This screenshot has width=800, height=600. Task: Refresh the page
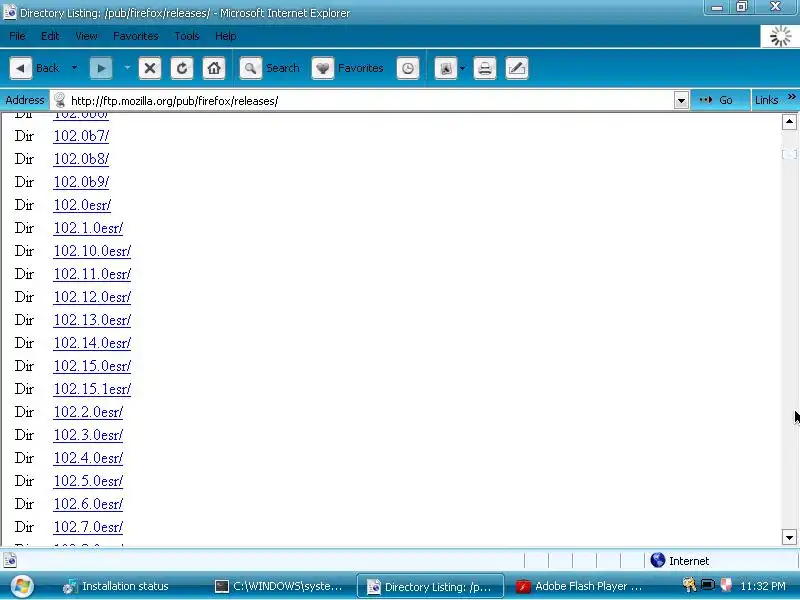tap(182, 68)
